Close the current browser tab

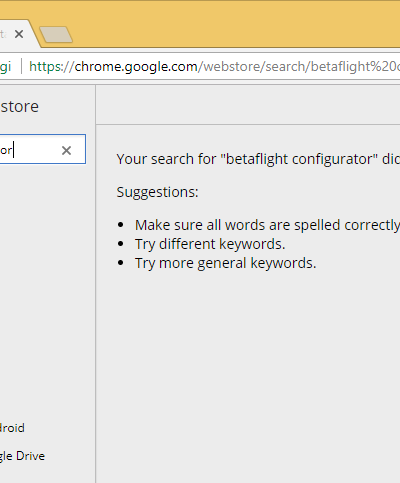[x=19, y=34]
